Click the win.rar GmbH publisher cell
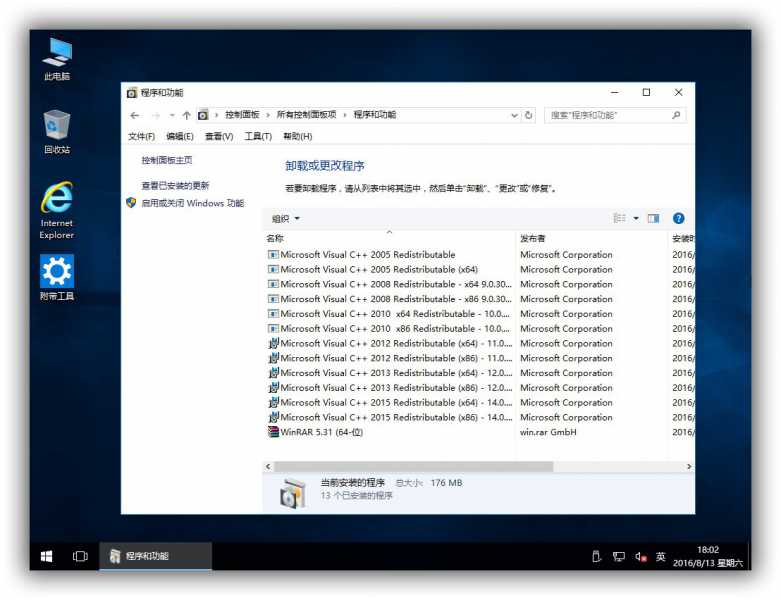Viewport: 781px width, 600px height. point(548,432)
